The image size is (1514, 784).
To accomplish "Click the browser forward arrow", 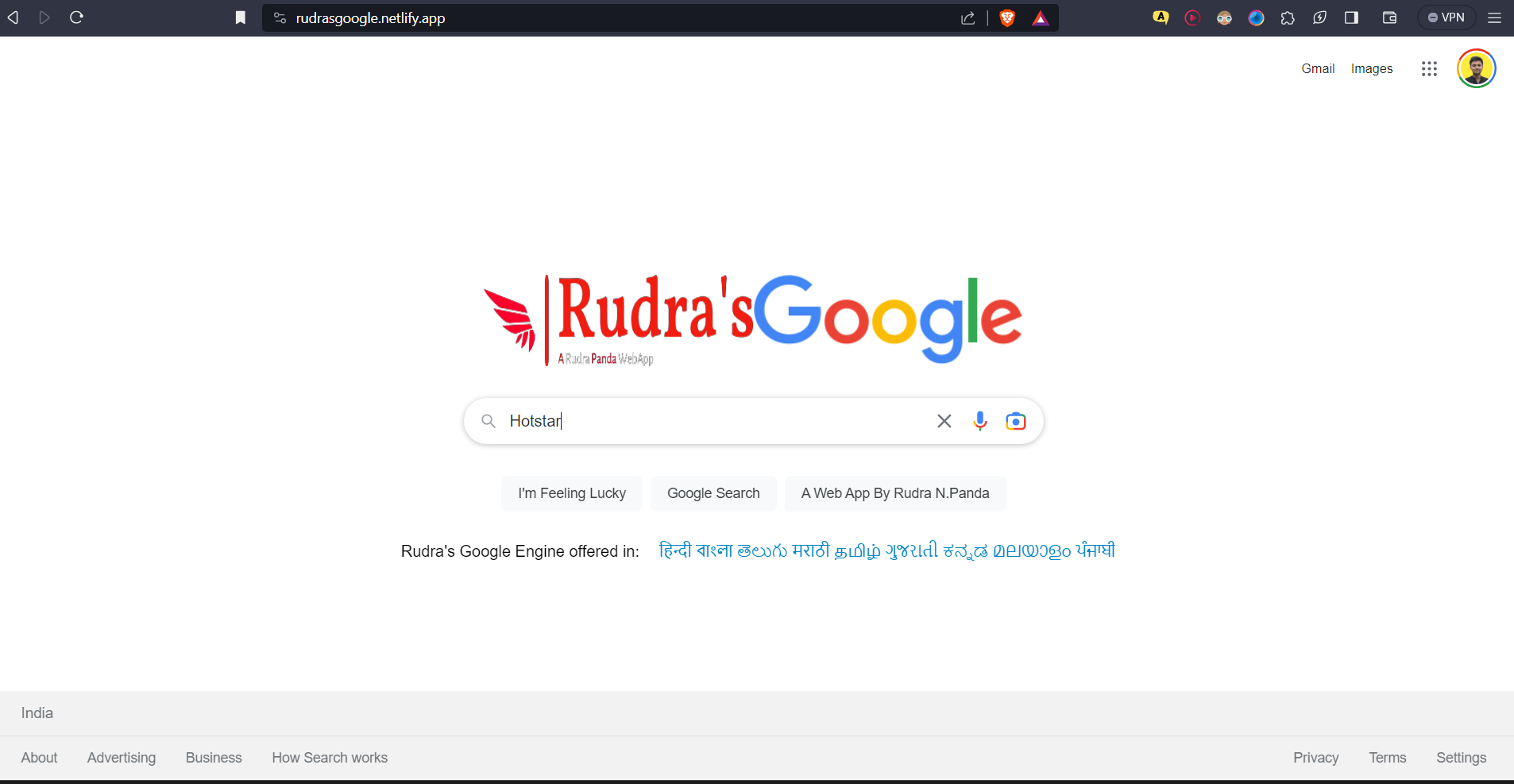I will 44,17.
